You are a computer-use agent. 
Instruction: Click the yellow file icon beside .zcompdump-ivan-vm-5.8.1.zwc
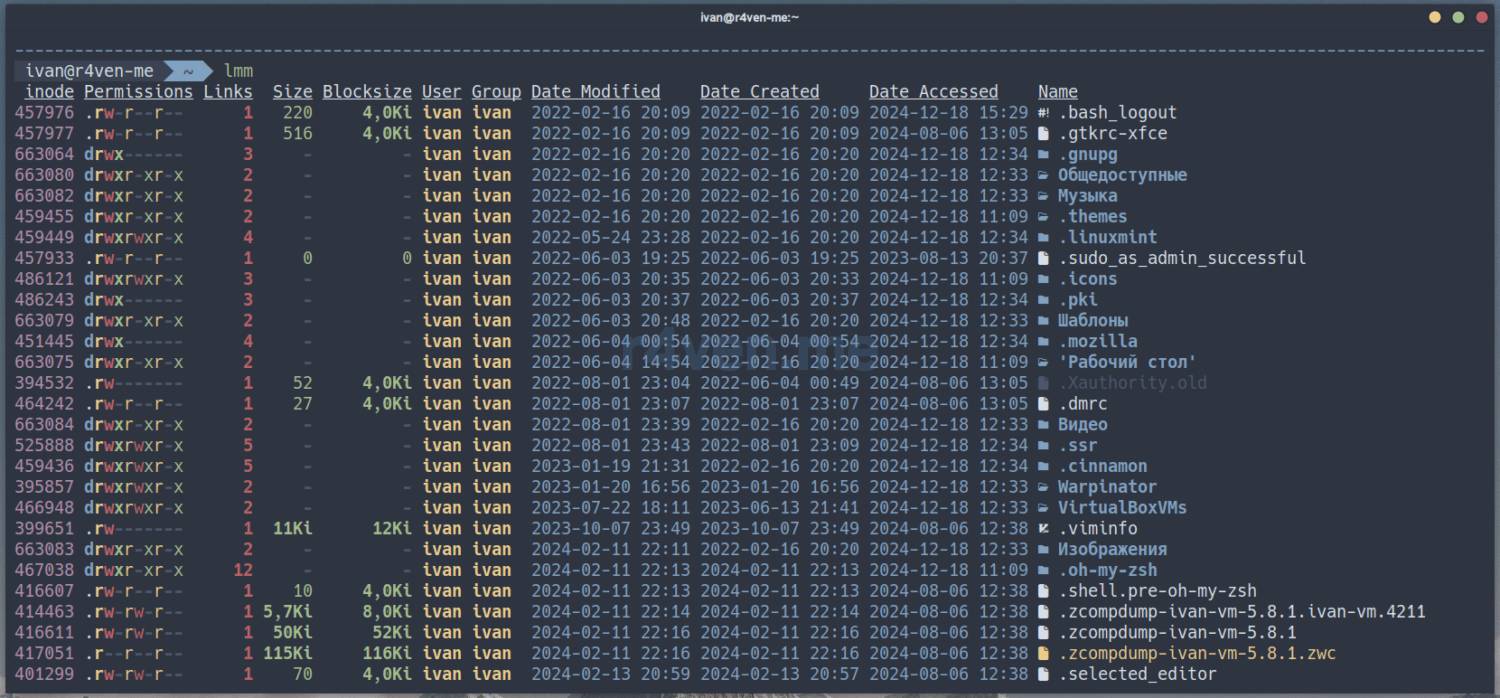1044,654
